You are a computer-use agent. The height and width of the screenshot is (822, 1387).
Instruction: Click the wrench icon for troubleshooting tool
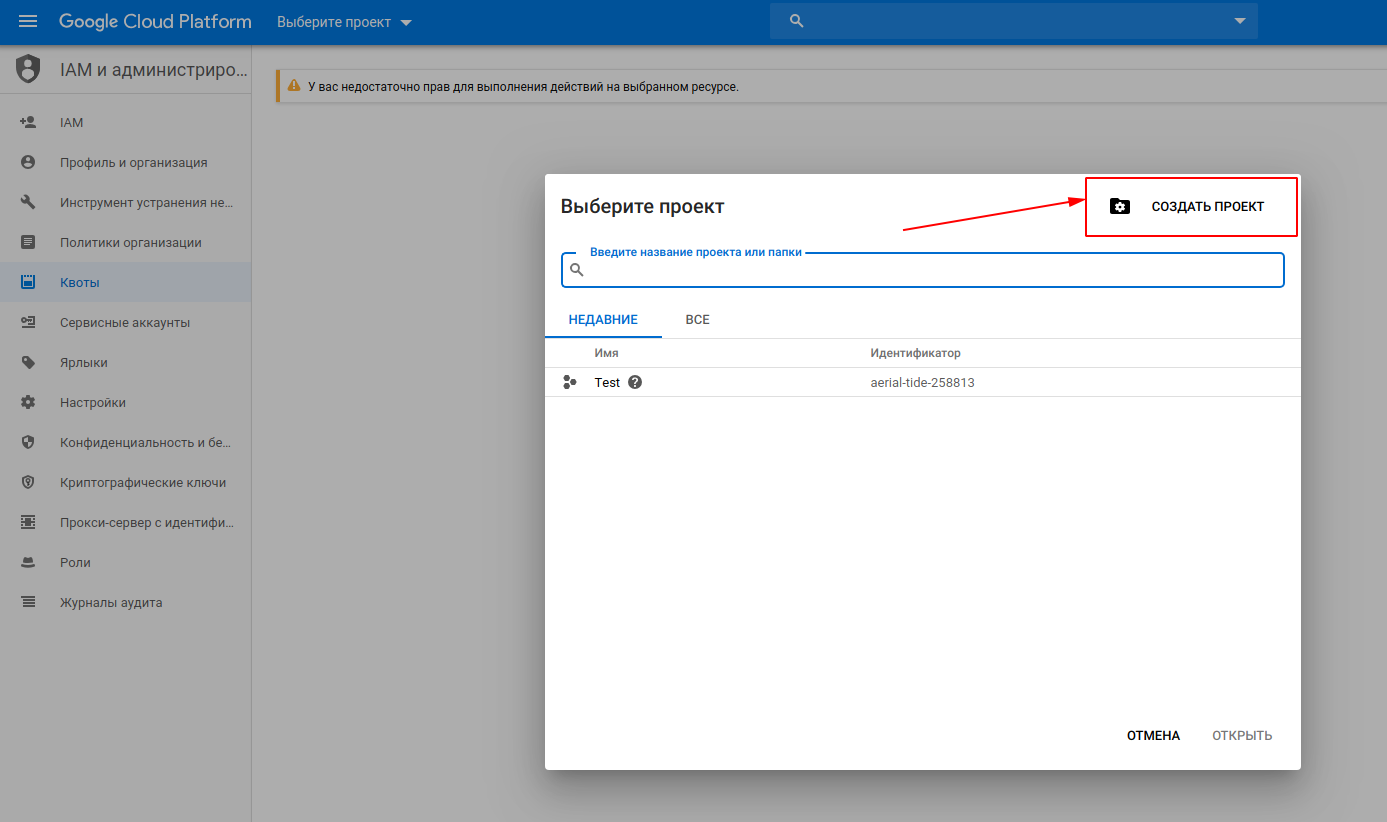coord(28,202)
